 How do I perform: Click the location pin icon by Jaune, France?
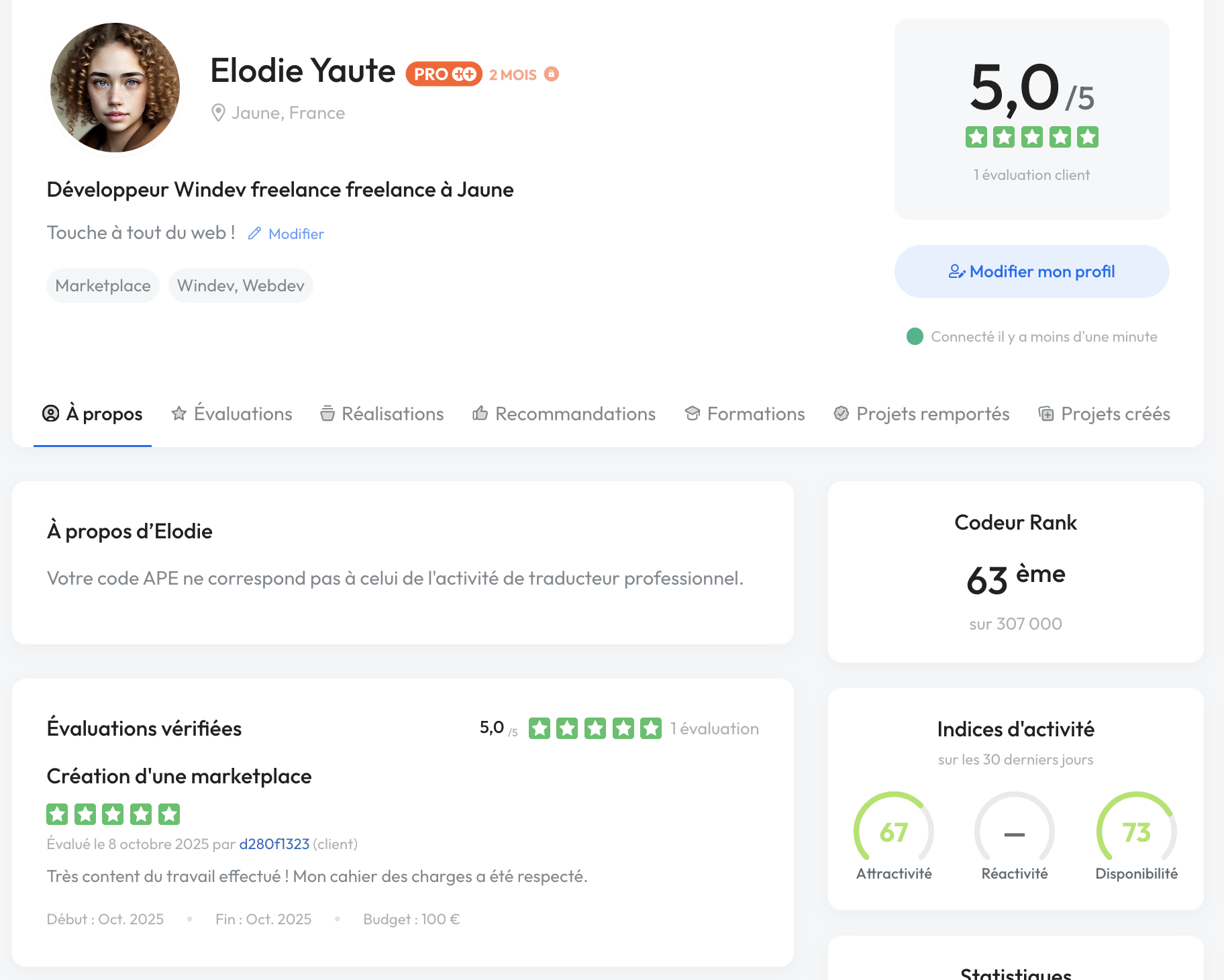point(218,113)
